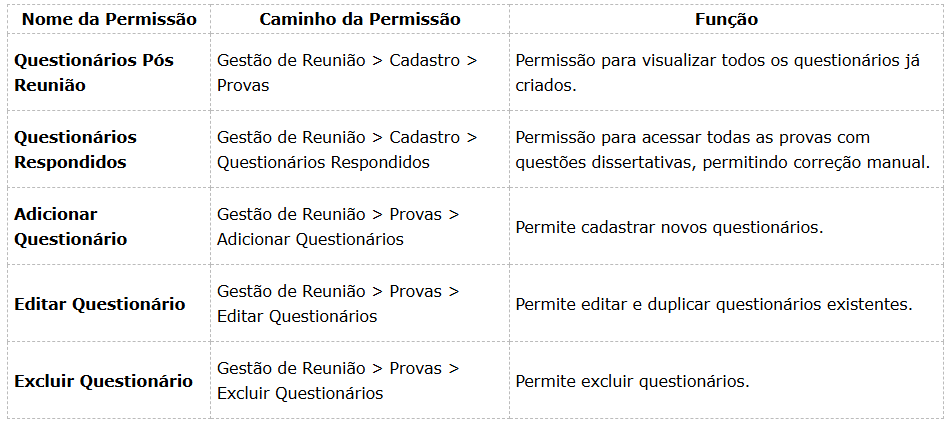Click the 'Editar Questionário' permission name
The height and width of the screenshot is (425, 951).
[x=99, y=304]
